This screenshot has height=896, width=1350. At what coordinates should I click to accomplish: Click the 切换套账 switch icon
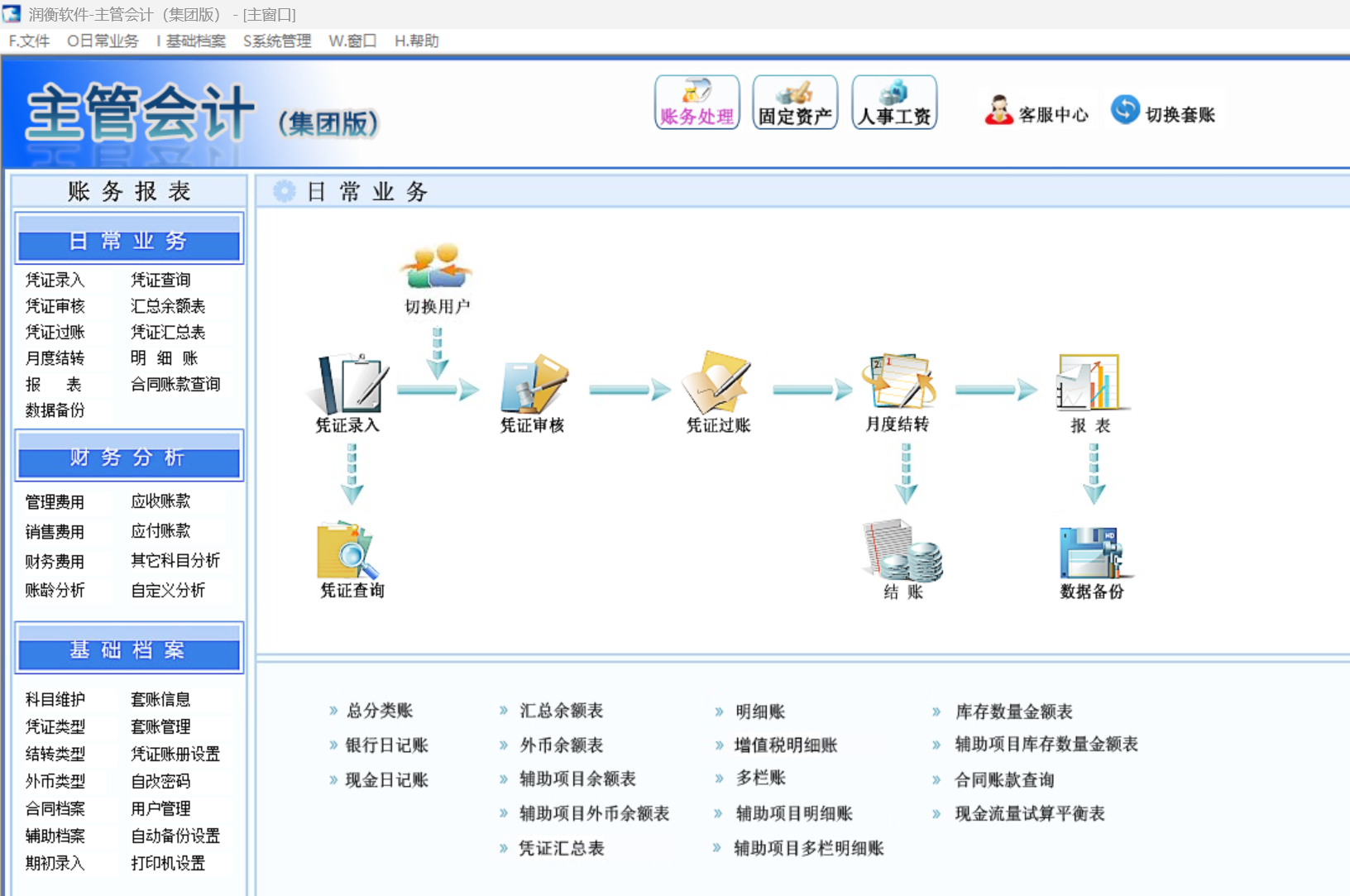(x=1125, y=109)
